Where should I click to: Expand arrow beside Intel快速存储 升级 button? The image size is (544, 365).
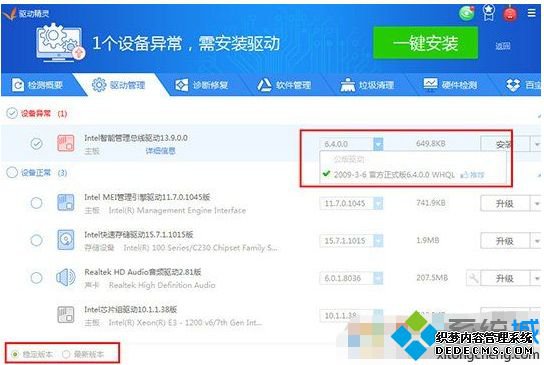pyautogui.click(x=536, y=241)
